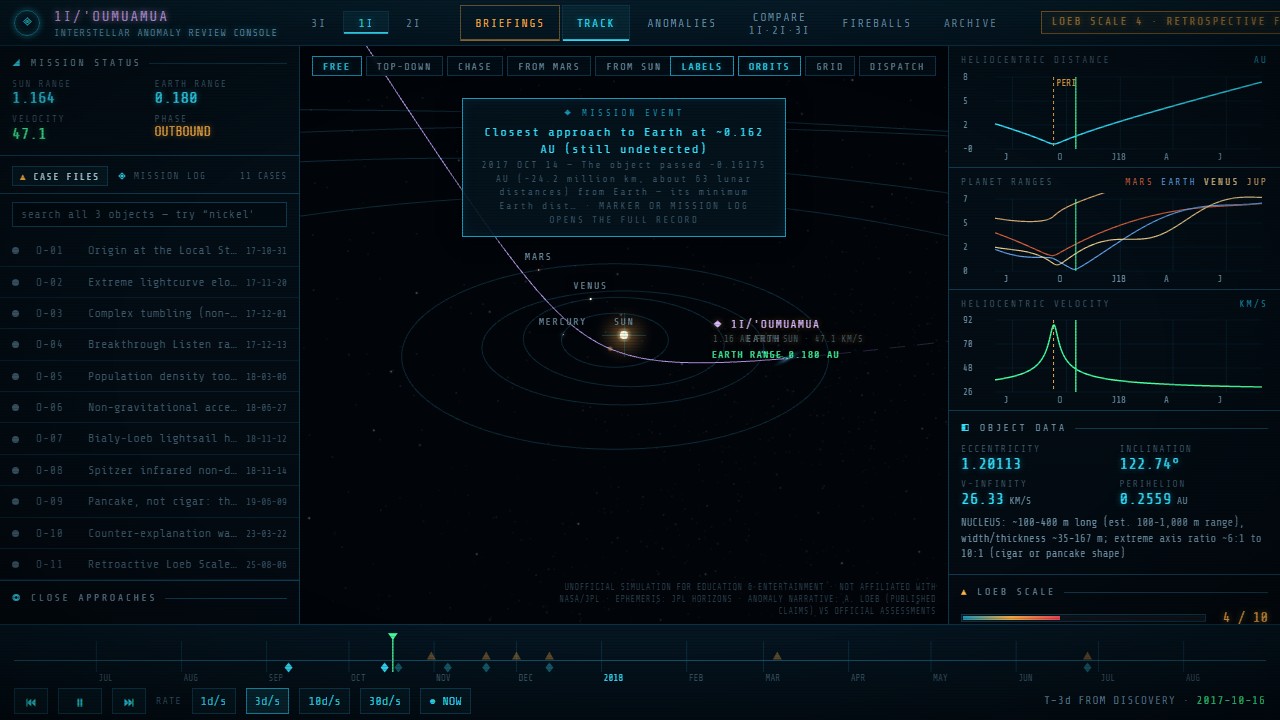Screen dimensions: 1280x720
Task: Skip back with the rewind button
Action: coord(30,701)
